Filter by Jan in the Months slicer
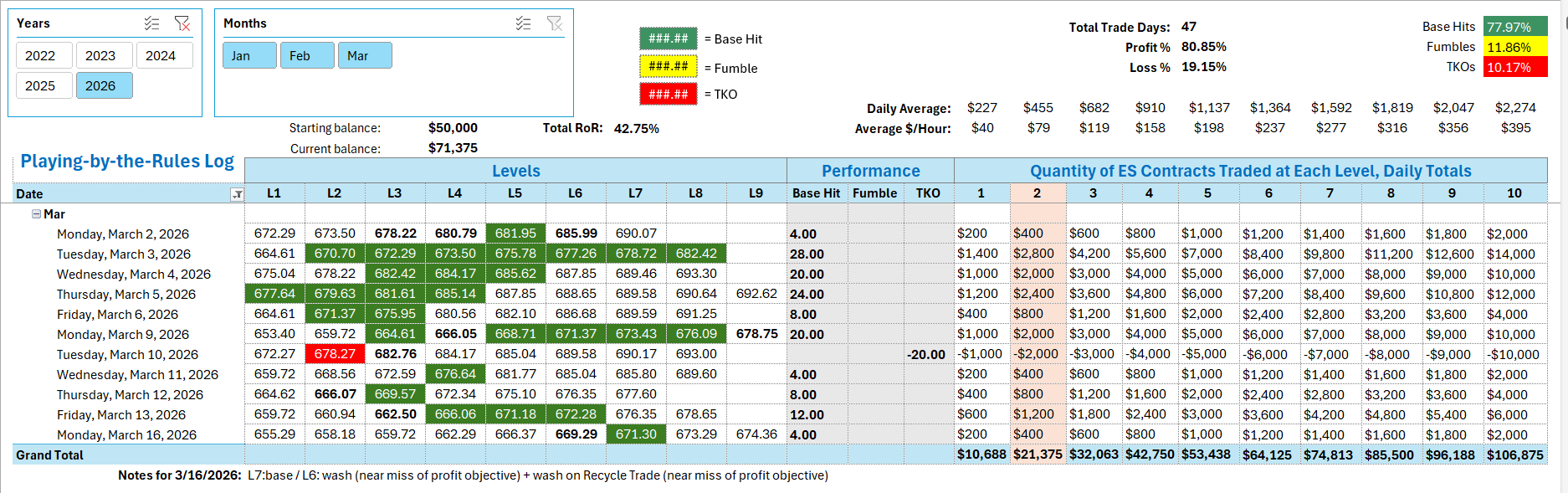1568x493 pixels. (x=249, y=55)
